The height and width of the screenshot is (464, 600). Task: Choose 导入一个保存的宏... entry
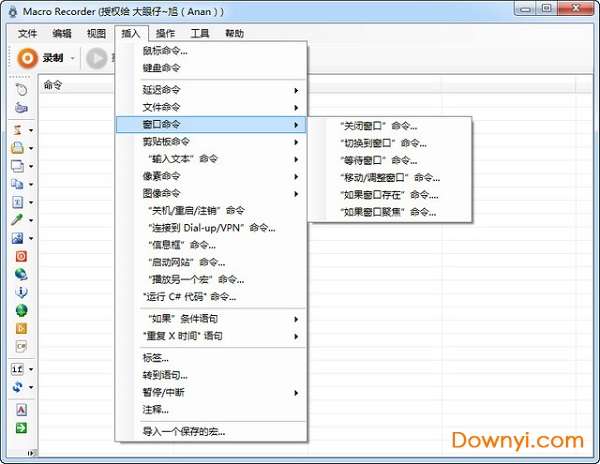(x=211, y=432)
